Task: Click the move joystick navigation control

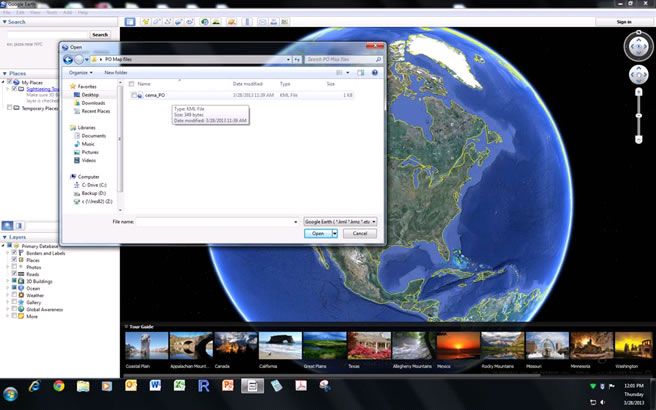Action: [x=638, y=76]
